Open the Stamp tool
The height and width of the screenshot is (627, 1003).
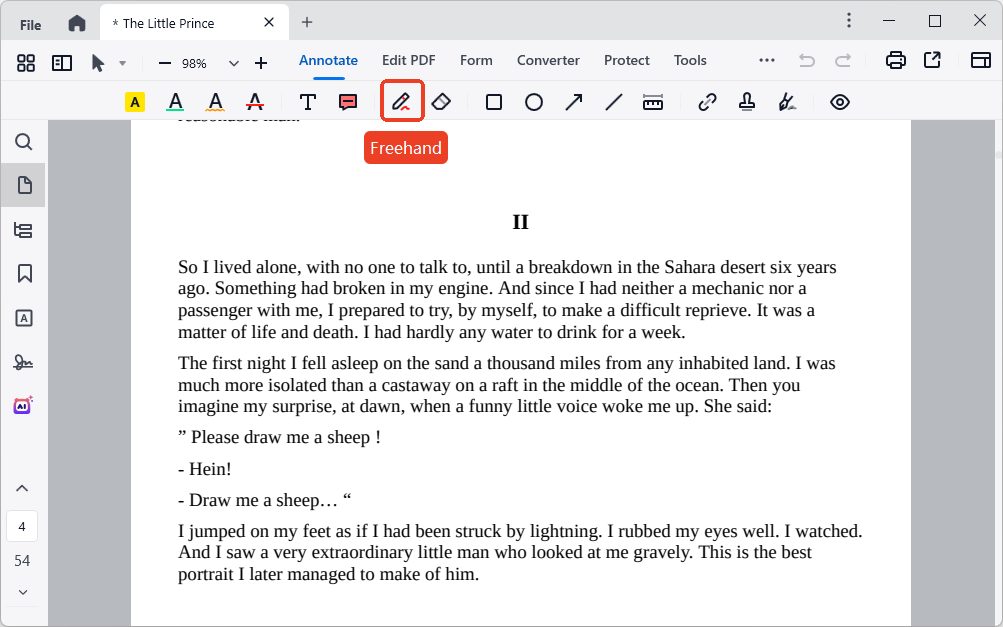(x=746, y=101)
